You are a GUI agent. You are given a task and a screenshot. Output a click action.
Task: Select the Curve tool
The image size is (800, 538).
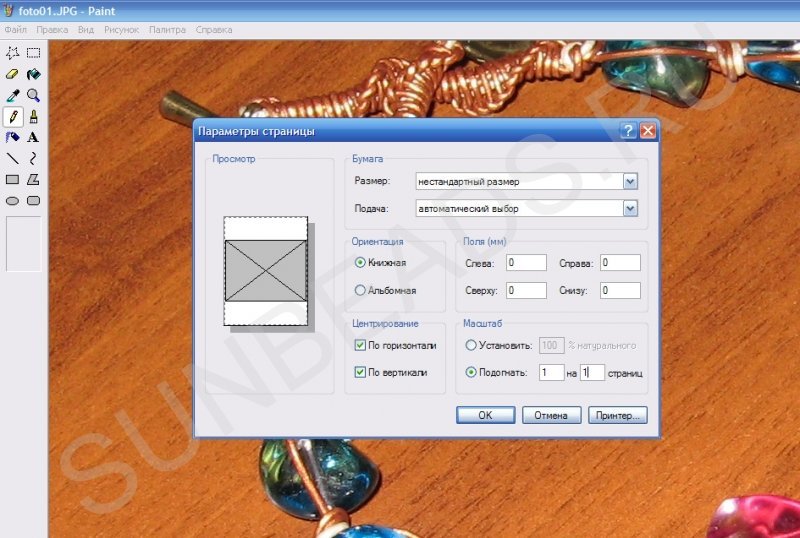click(34, 159)
